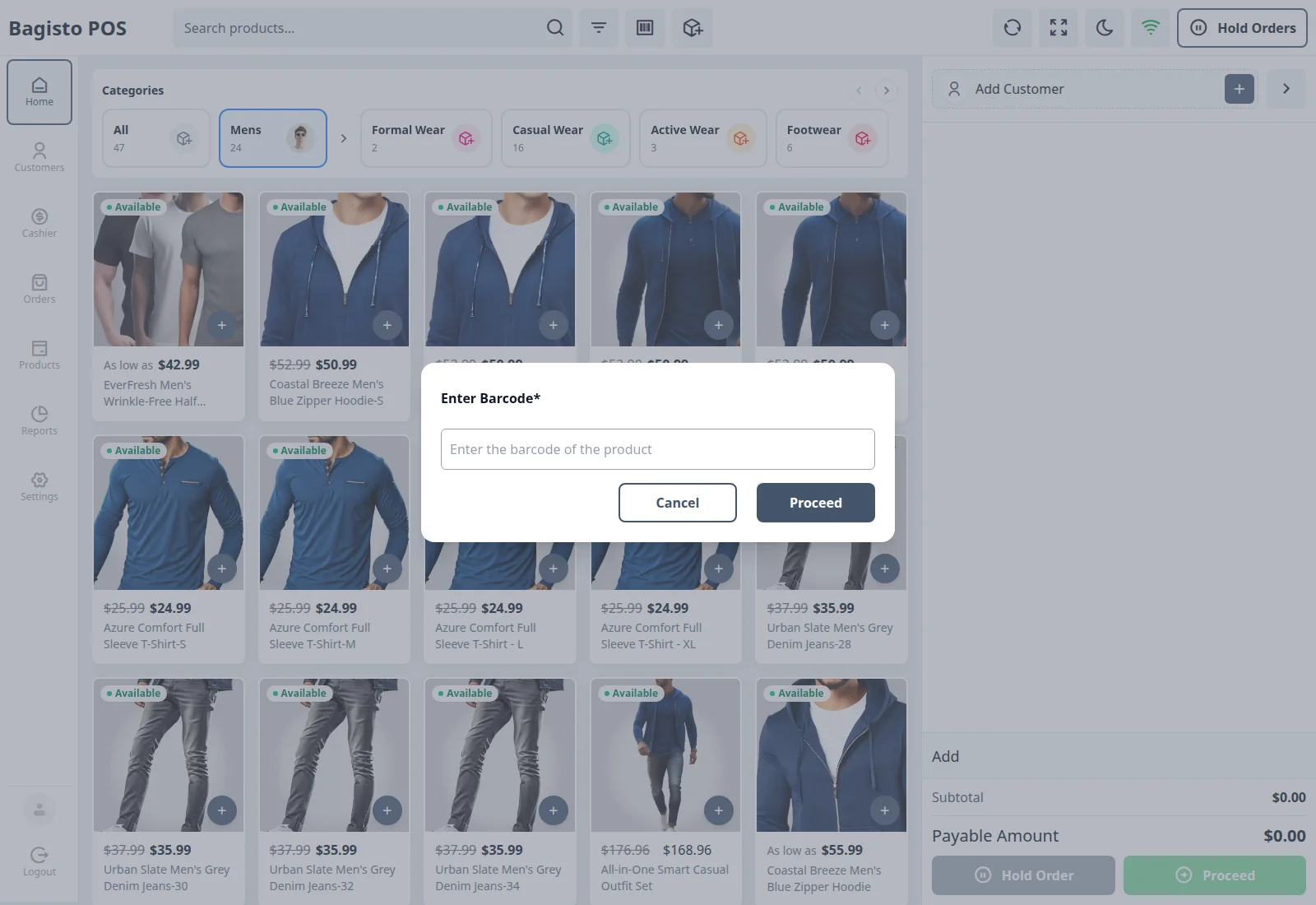Select Casual Wear category
Screen dimensions: 1316x905
[566, 138]
